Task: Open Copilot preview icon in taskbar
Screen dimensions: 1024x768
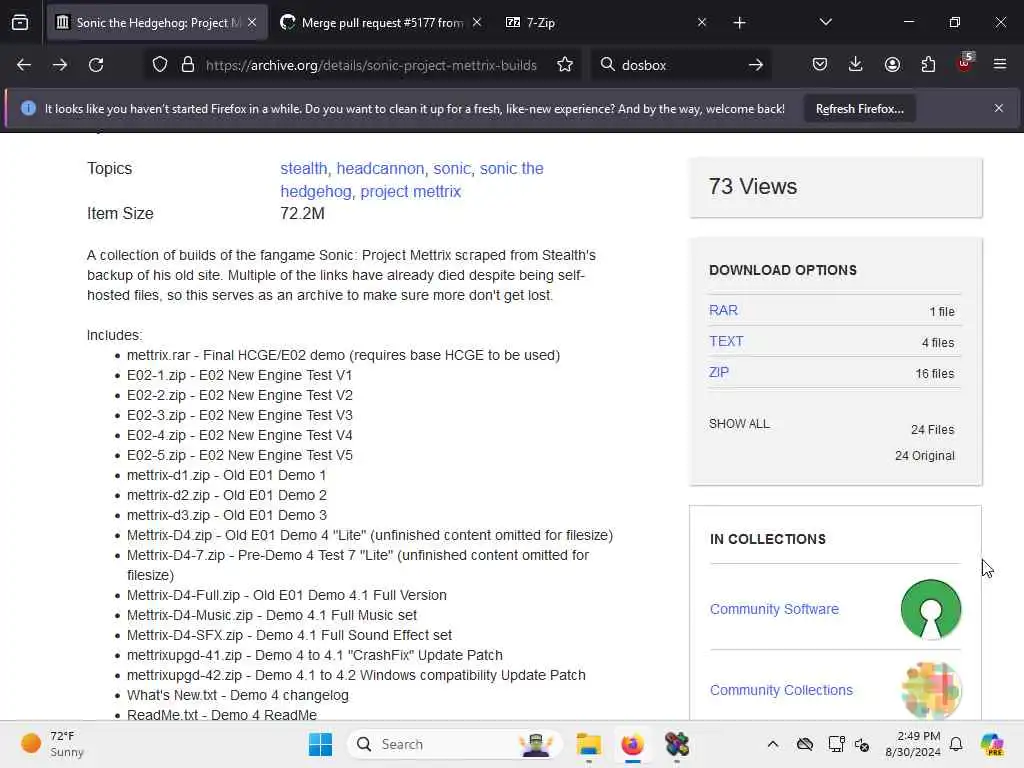Action: 992,744
